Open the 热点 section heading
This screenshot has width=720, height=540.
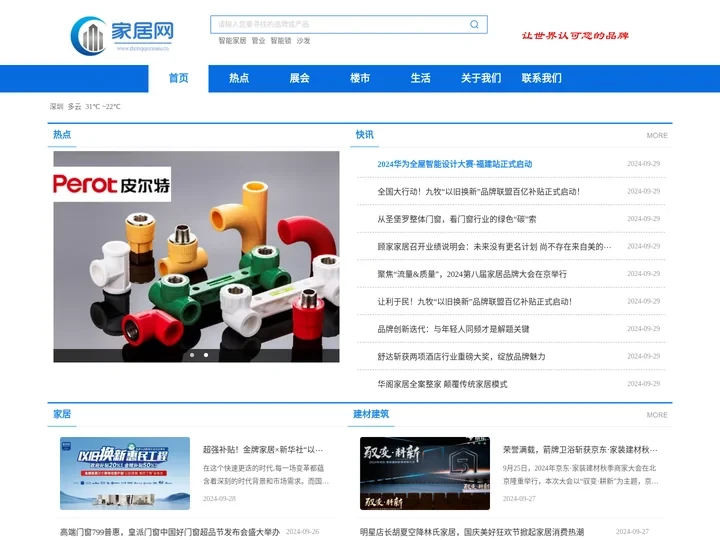62,135
